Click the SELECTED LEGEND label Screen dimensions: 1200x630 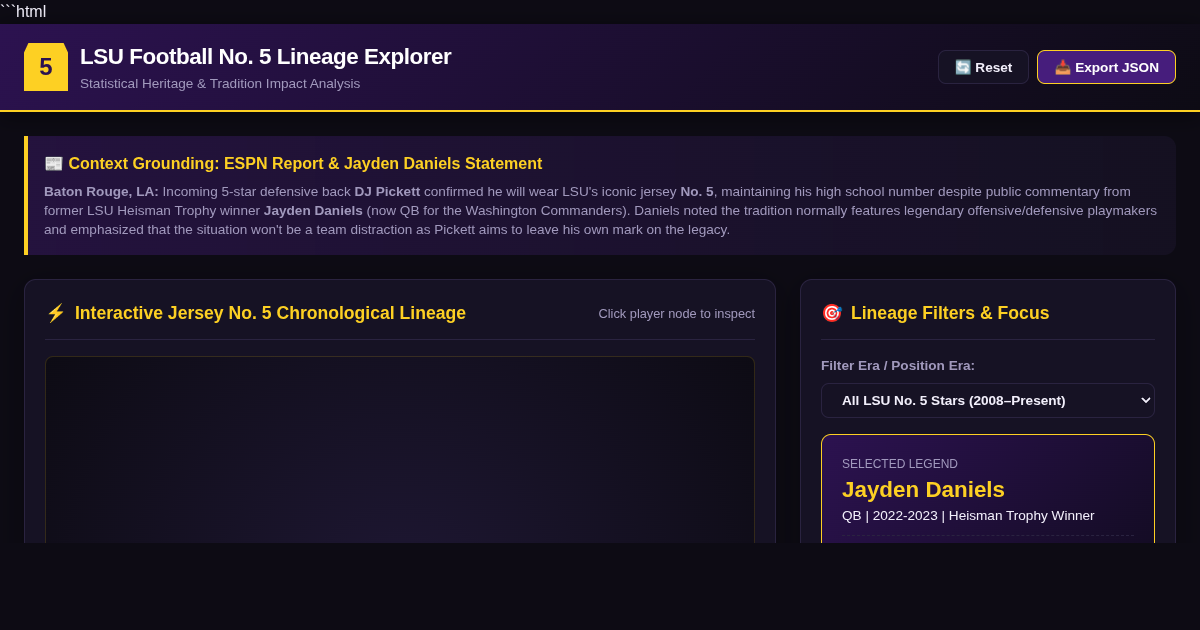(900, 464)
